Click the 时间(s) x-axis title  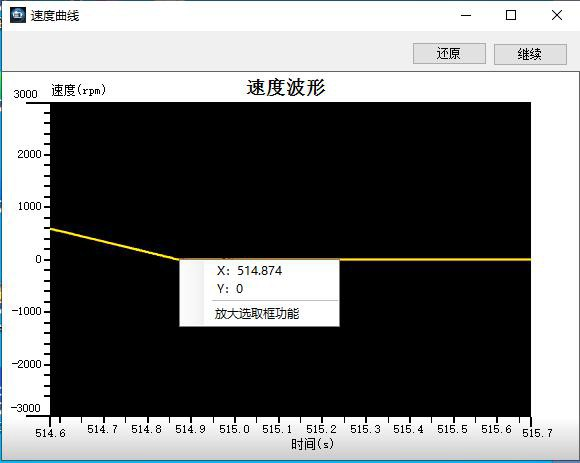pyautogui.click(x=312, y=443)
